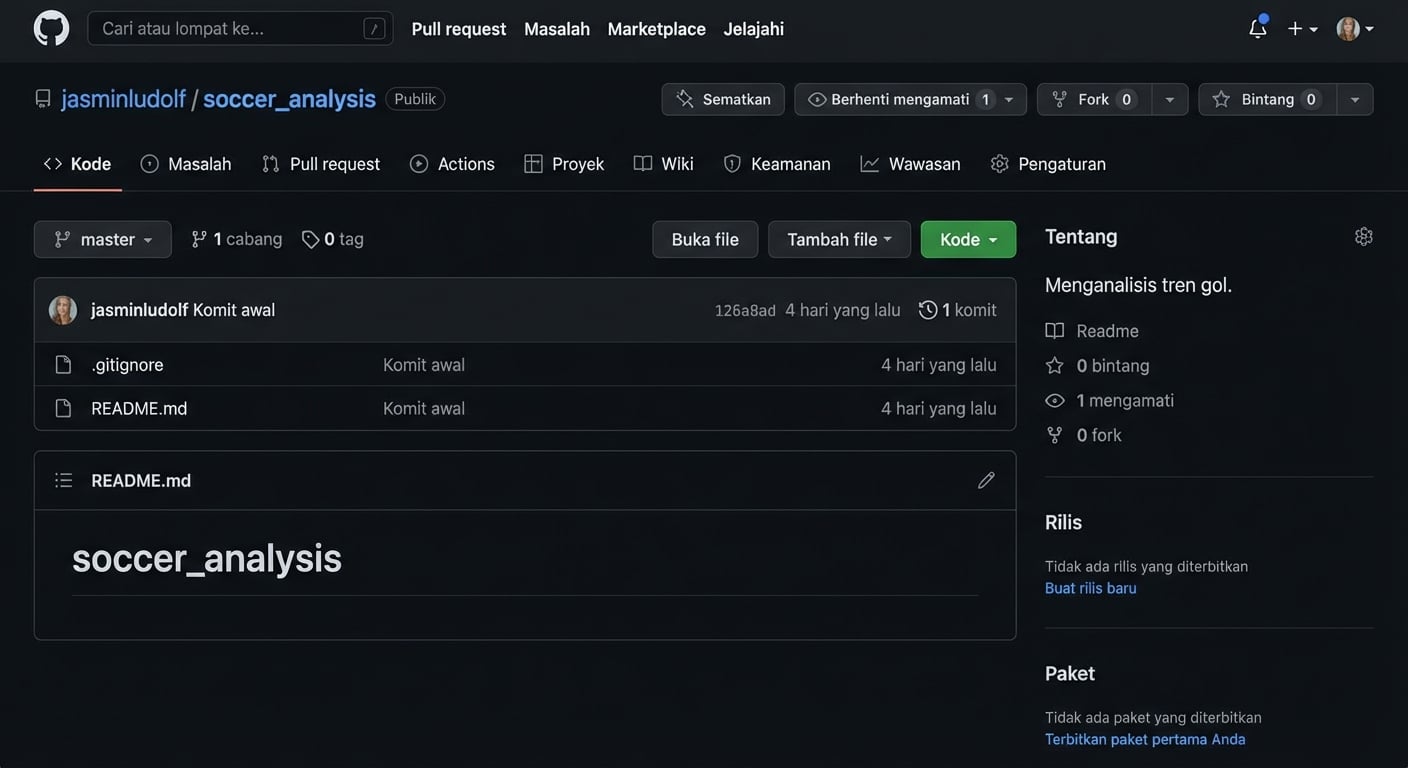View 0 bintang stargazers link
This screenshot has width=1408, height=768.
point(1097,366)
